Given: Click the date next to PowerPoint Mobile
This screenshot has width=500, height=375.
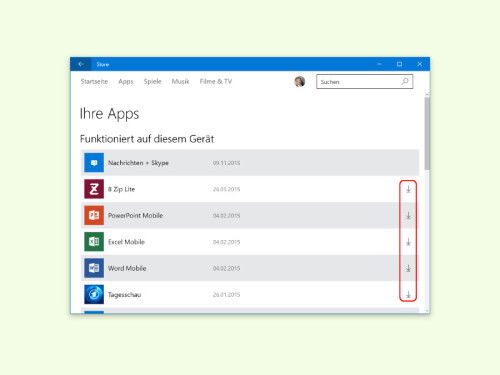Looking at the screenshot, I should tap(226, 216).
